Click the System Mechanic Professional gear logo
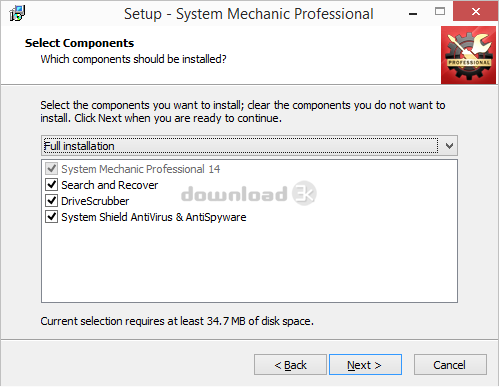The width and height of the screenshot is (499, 387). 468,55
